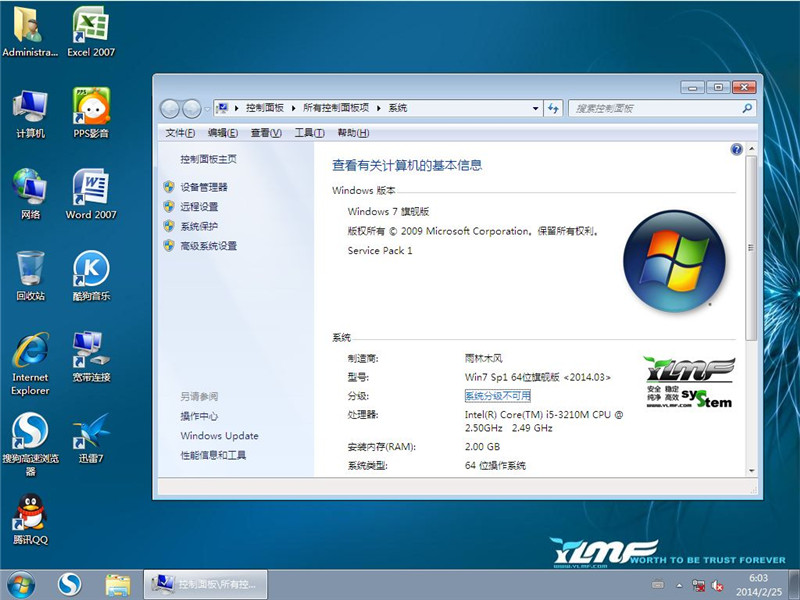Open 高级系统设置 link
Screen dimensions: 800x600
click(209, 246)
